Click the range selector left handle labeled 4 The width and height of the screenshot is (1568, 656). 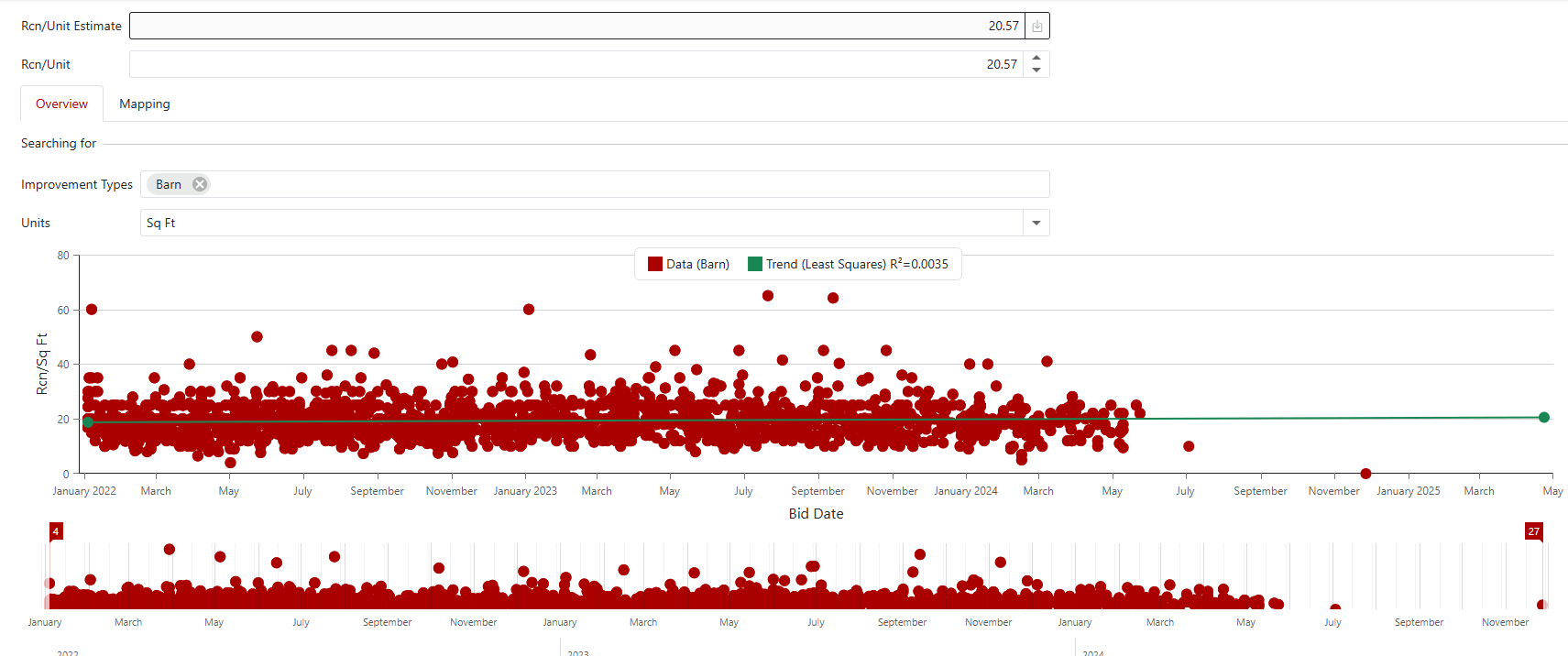point(56,531)
